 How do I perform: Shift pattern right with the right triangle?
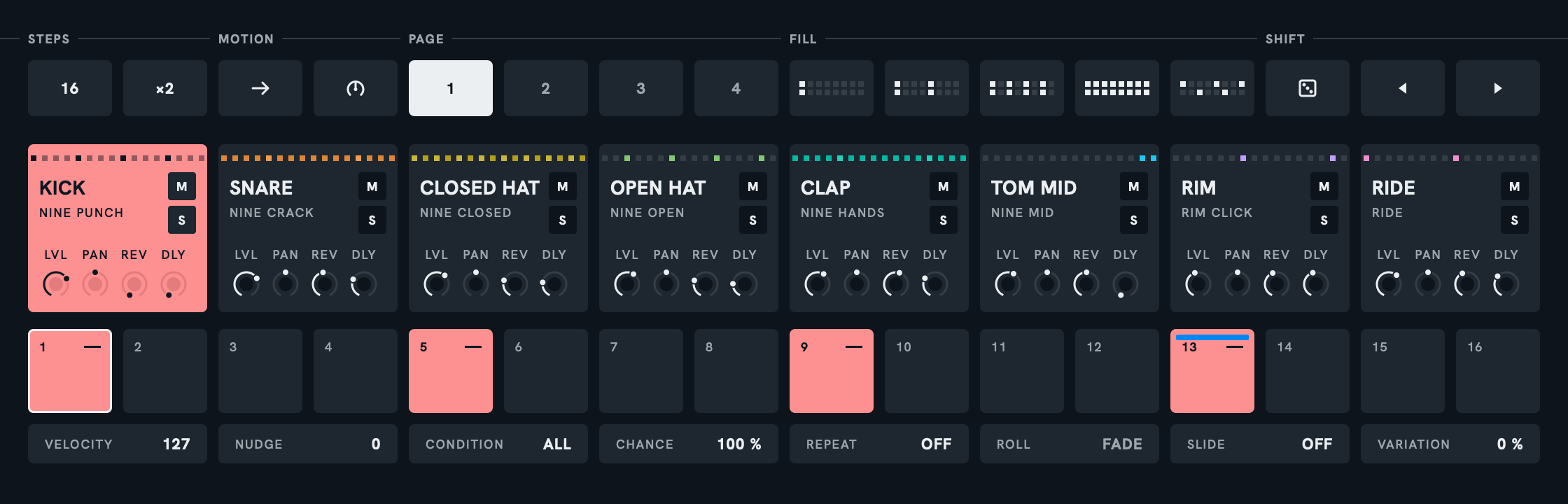pos(1498,88)
